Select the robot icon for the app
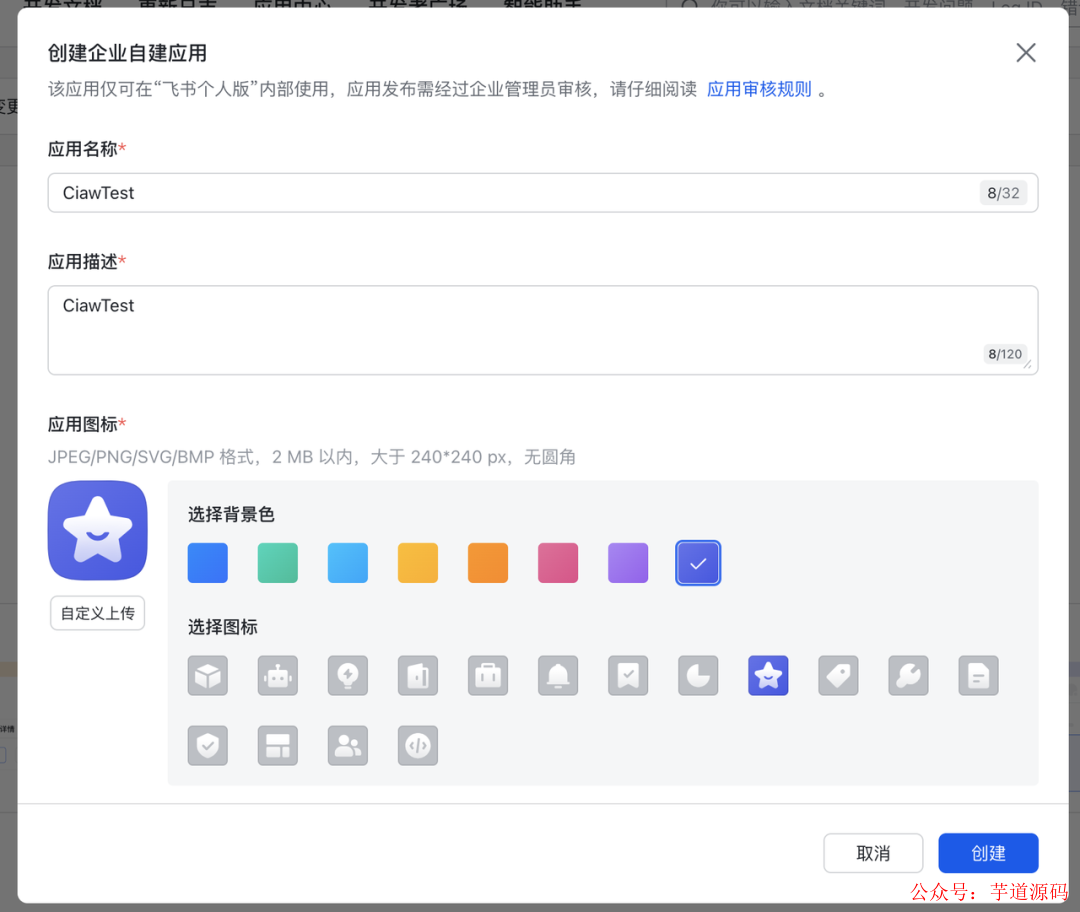1080x912 pixels. point(277,675)
